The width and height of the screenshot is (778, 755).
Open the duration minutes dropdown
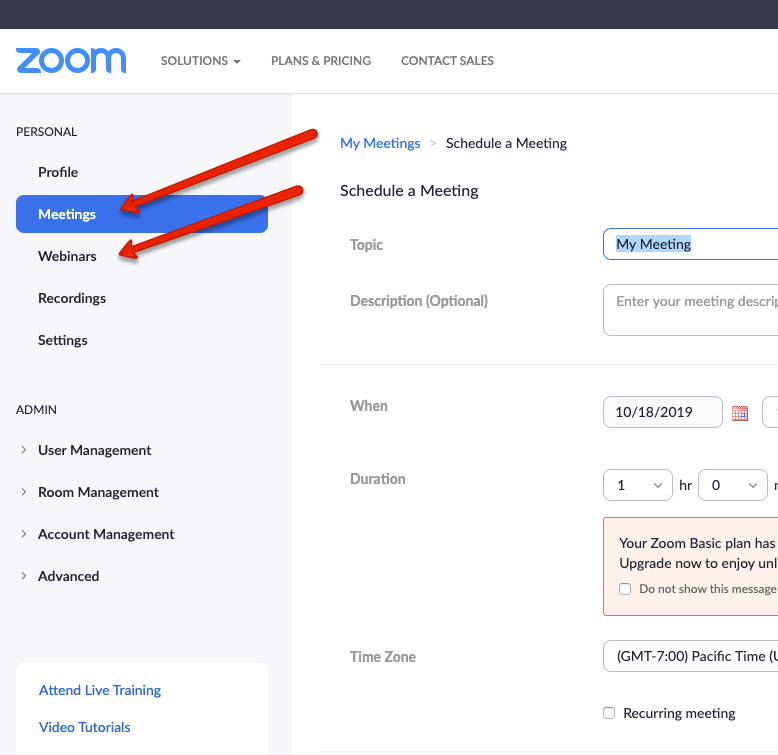[733, 485]
